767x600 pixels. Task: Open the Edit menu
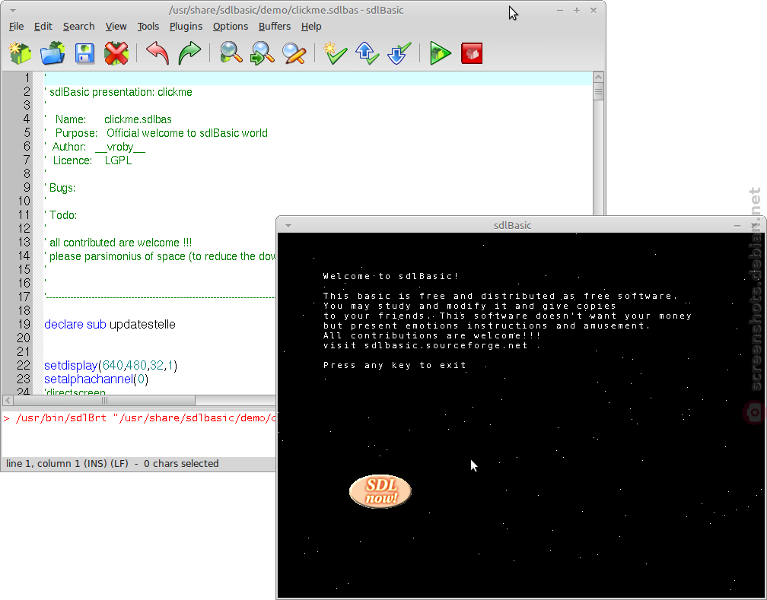(43, 26)
